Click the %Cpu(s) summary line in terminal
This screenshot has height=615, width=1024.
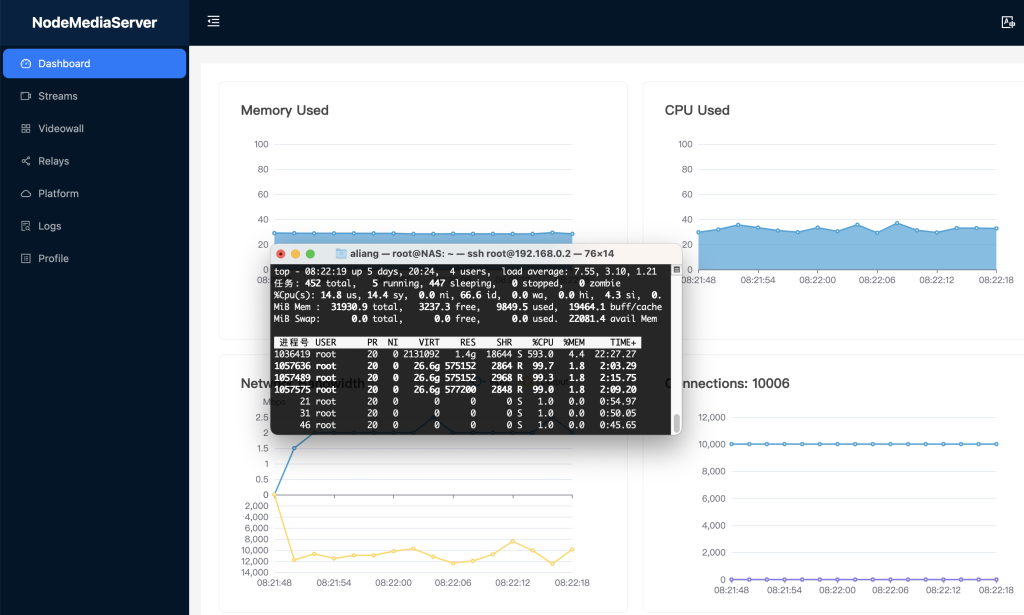tap(468, 295)
